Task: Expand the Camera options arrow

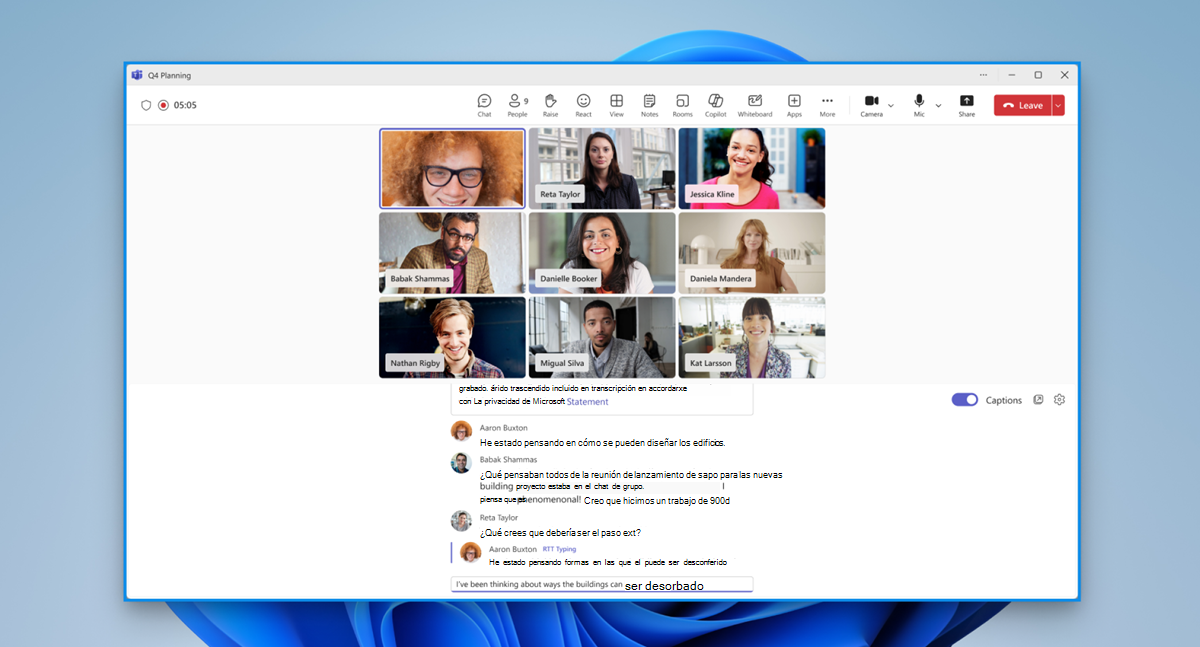Action: 891,105
